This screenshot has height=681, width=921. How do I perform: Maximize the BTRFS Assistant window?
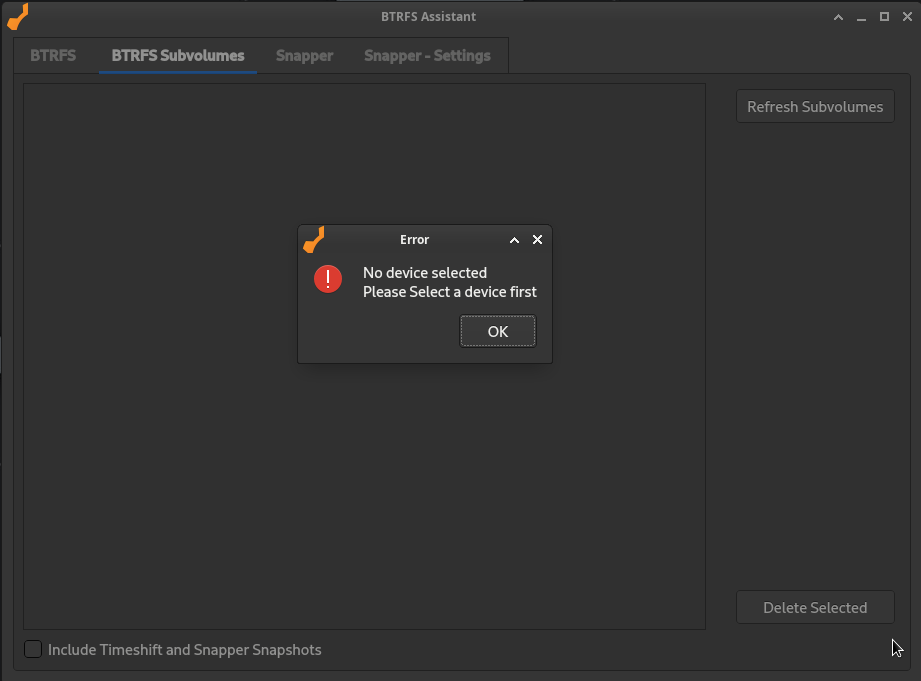(x=884, y=17)
